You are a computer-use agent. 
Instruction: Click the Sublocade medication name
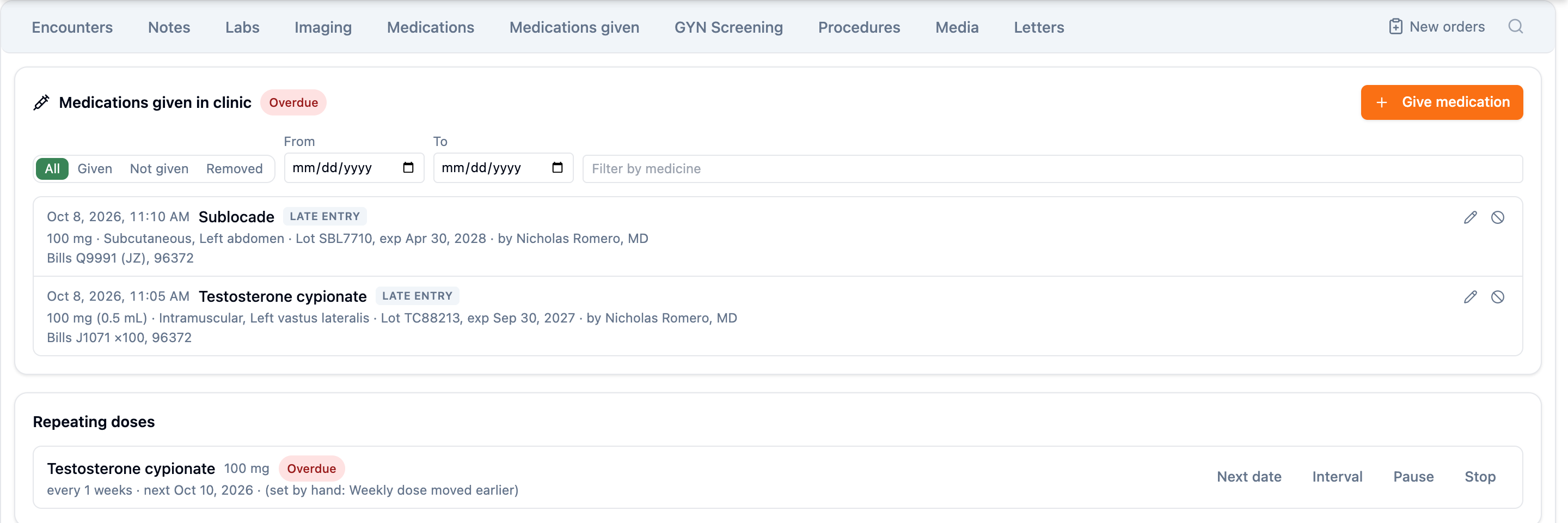pos(236,217)
